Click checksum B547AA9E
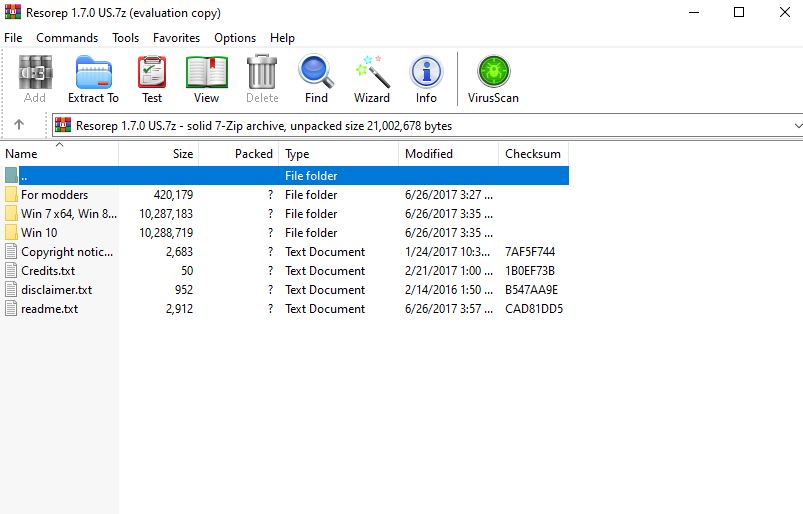This screenshot has width=803, height=514. tap(532, 290)
